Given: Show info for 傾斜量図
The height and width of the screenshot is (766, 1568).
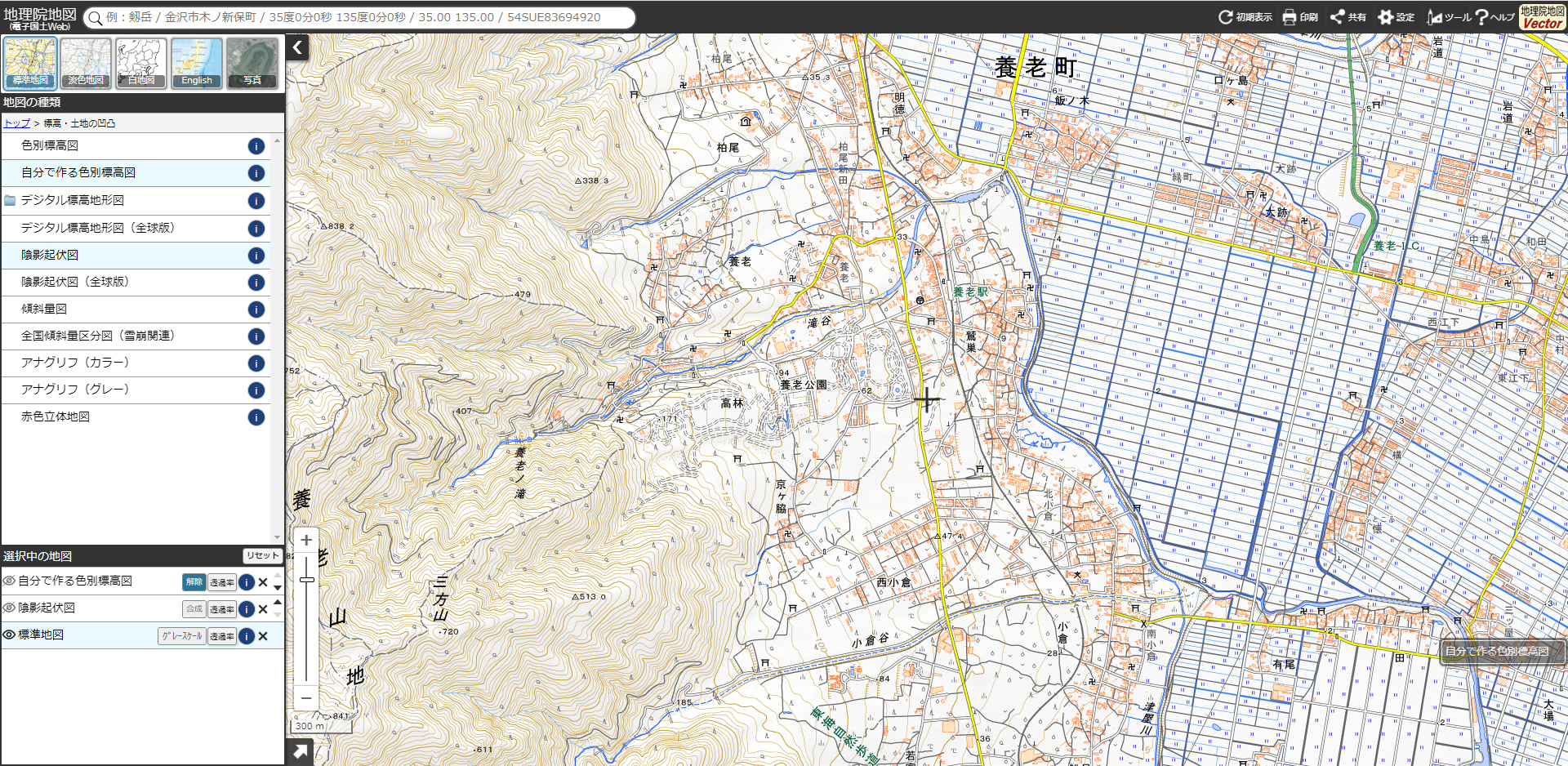Looking at the screenshot, I should [256, 310].
